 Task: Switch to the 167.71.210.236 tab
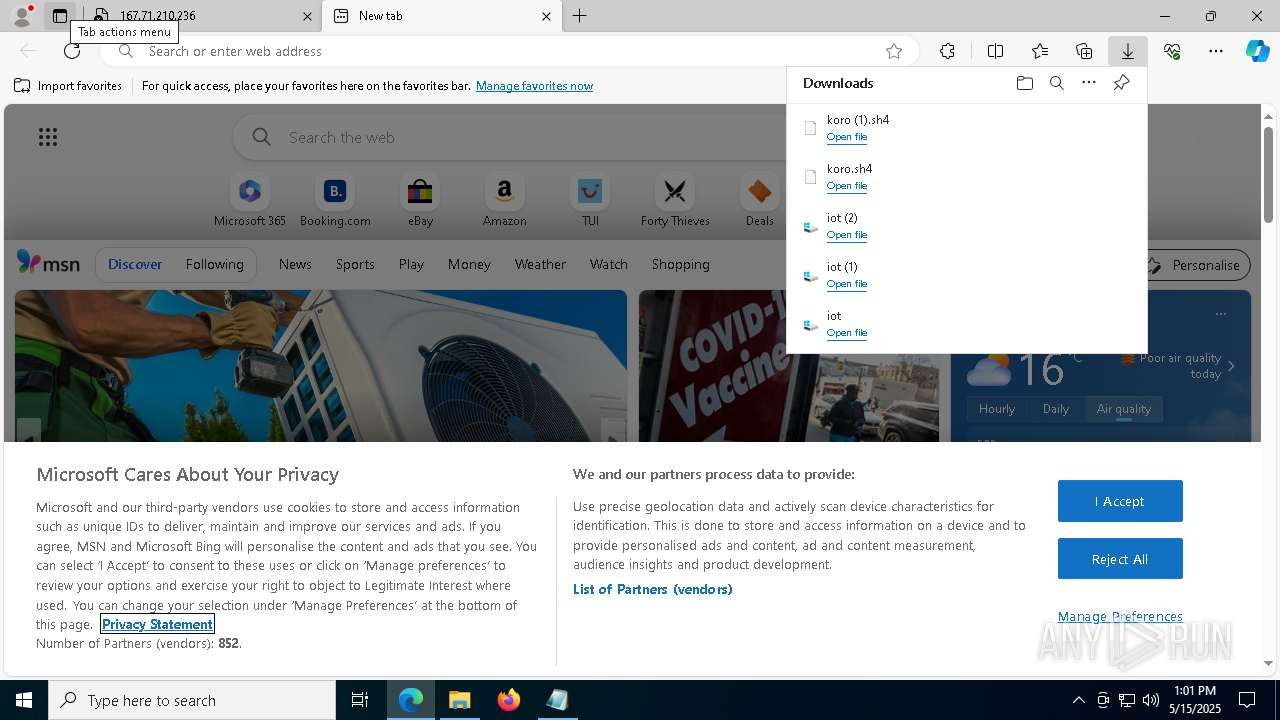click(200, 16)
